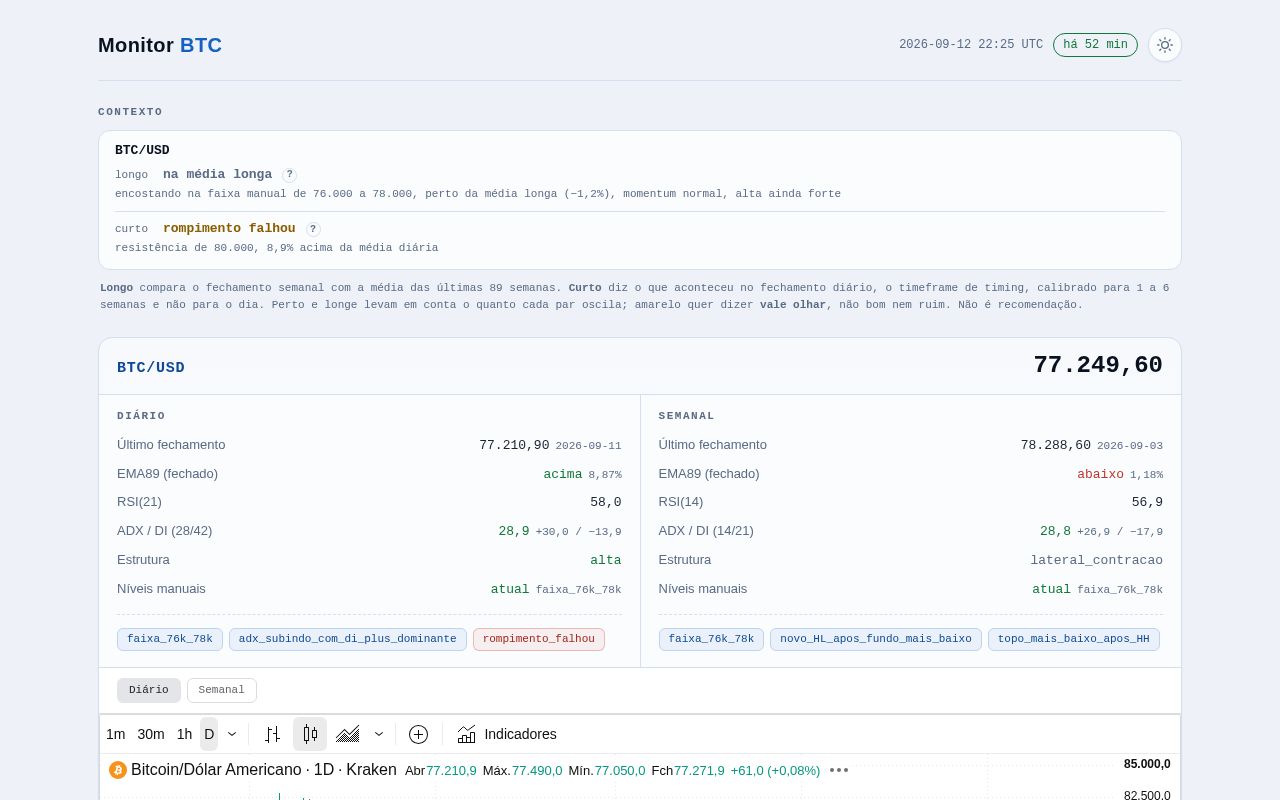Switch to the Semanal chart tab
The image size is (1280, 800).
tap(222, 690)
